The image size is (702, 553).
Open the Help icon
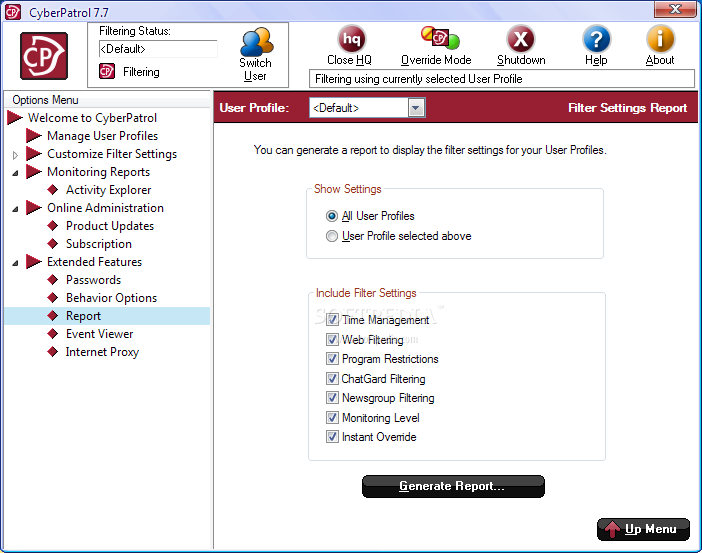tap(596, 39)
